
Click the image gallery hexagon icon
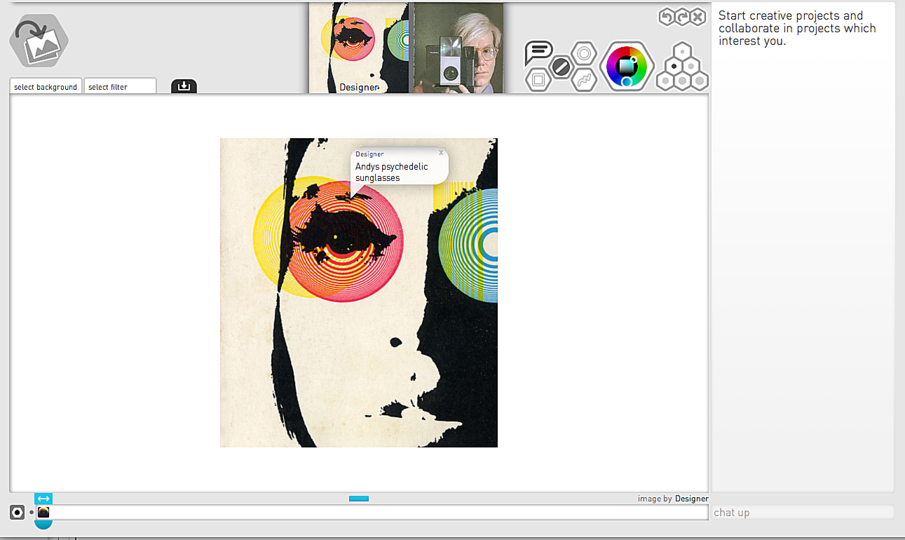[x=39, y=40]
